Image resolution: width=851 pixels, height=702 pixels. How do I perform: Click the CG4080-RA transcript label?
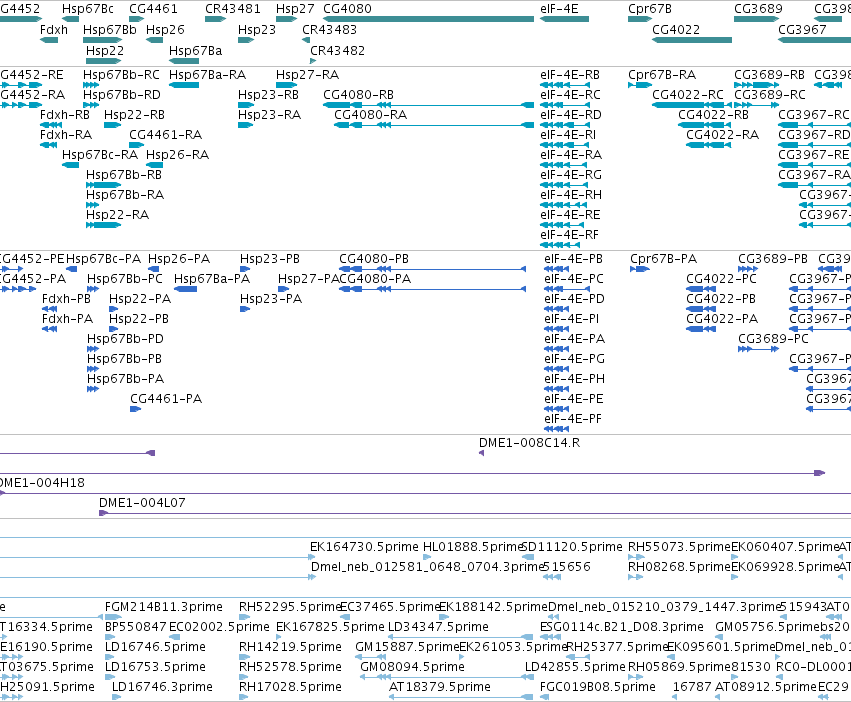[371, 115]
